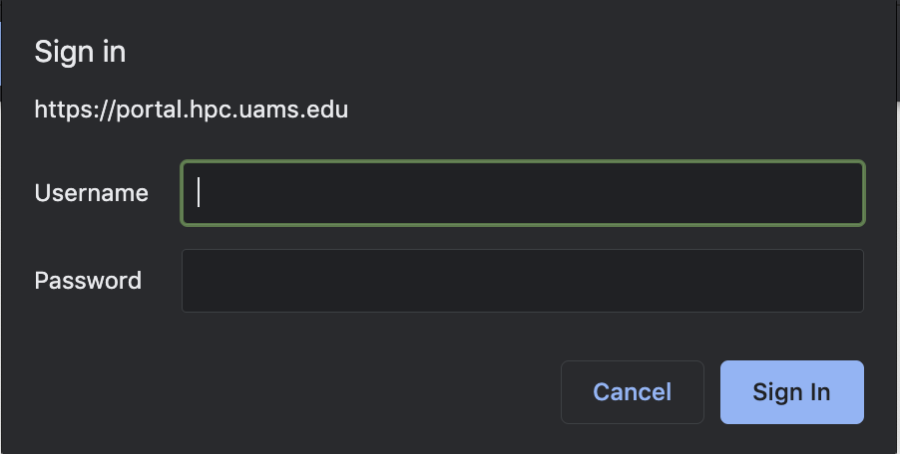The image size is (900, 454).
Task: Submit credentials with the blue Sign In button
Action: [x=791, y=392]
